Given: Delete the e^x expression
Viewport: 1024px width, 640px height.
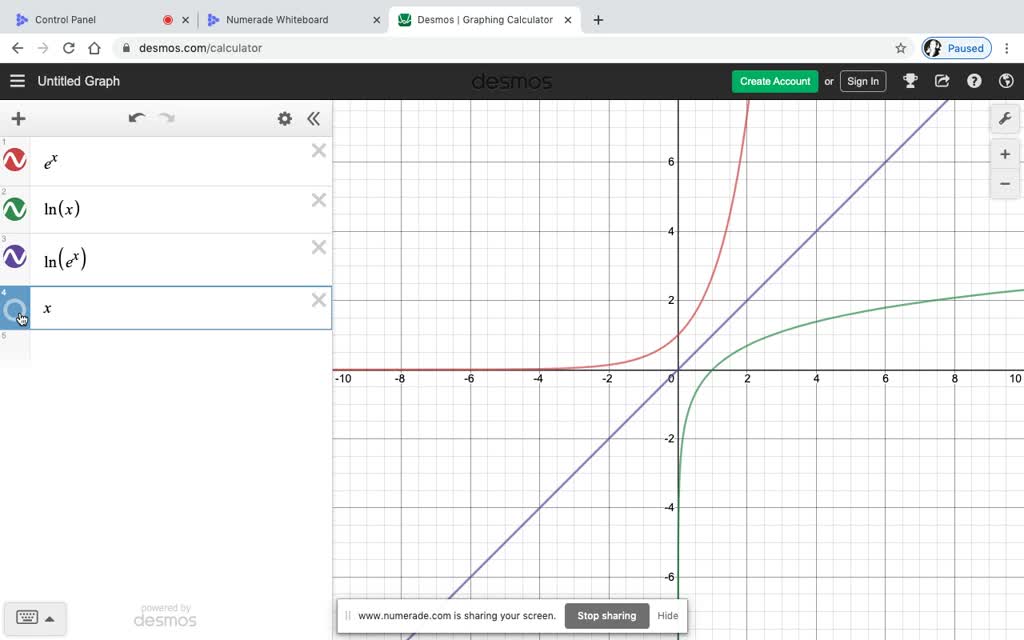Looking at the screenshot, I should (319, 151).
